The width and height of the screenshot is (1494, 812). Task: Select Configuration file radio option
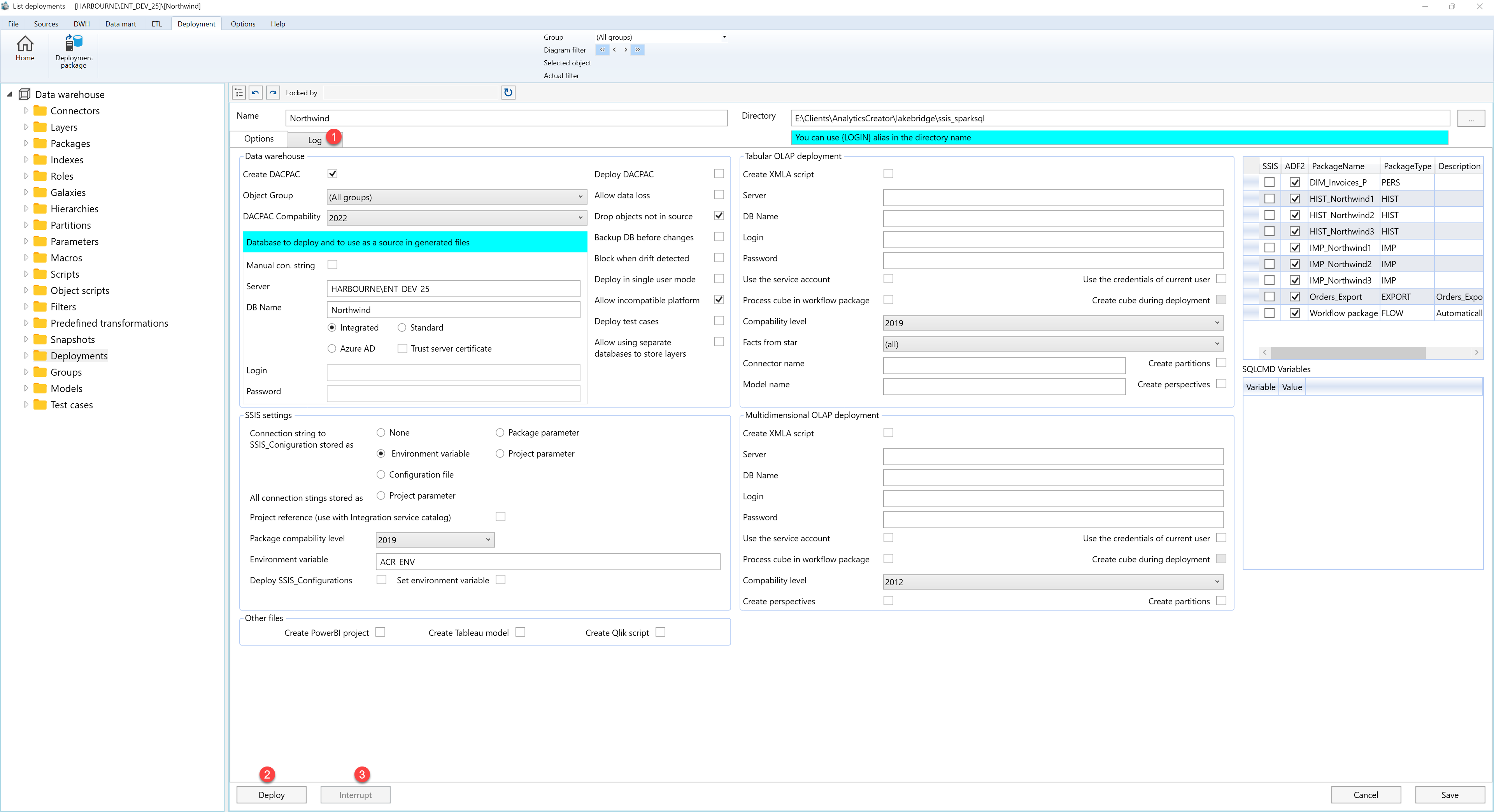click(x=381, y=474)
